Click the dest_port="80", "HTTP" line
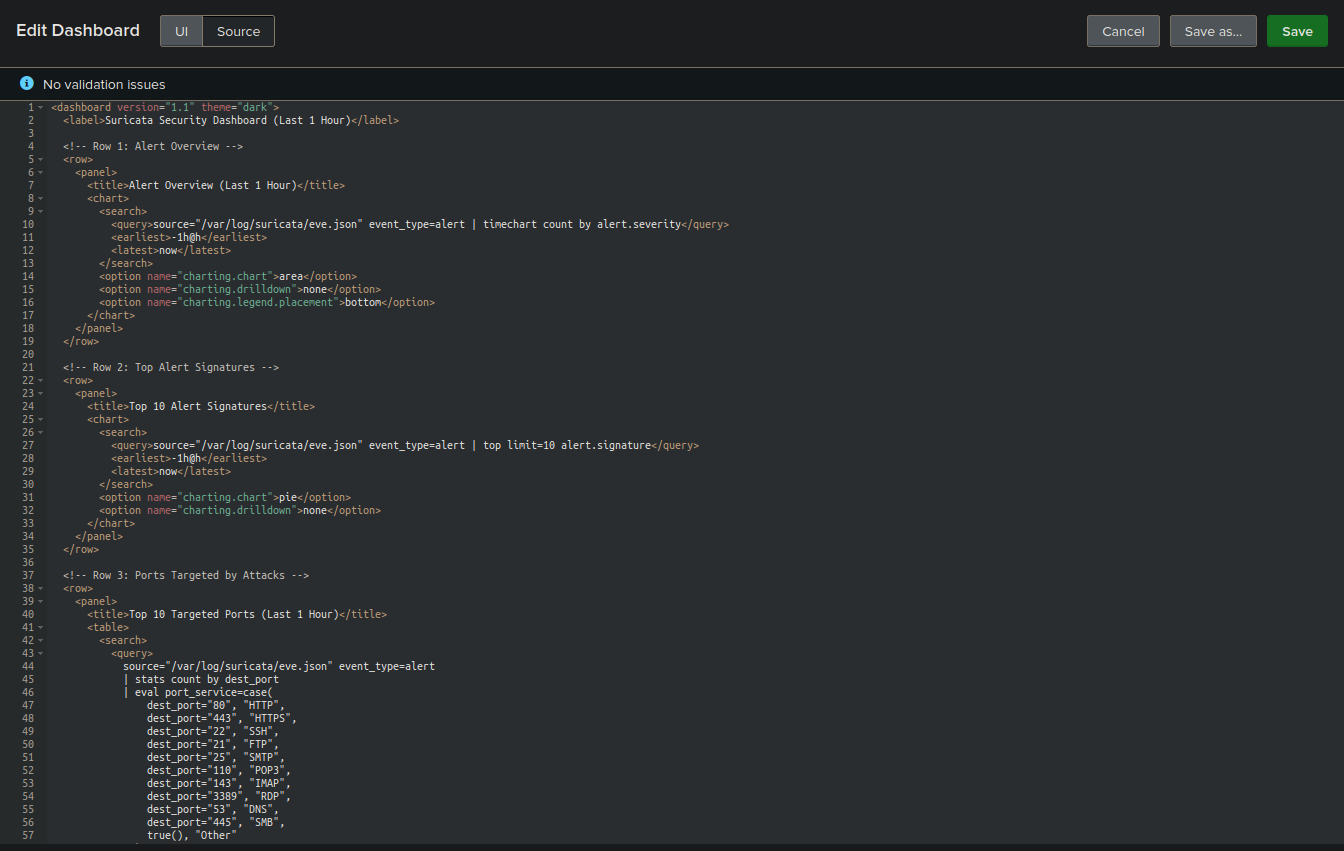Image resolution: width=1344 pixels, height=851 pixels. (216, 705)
